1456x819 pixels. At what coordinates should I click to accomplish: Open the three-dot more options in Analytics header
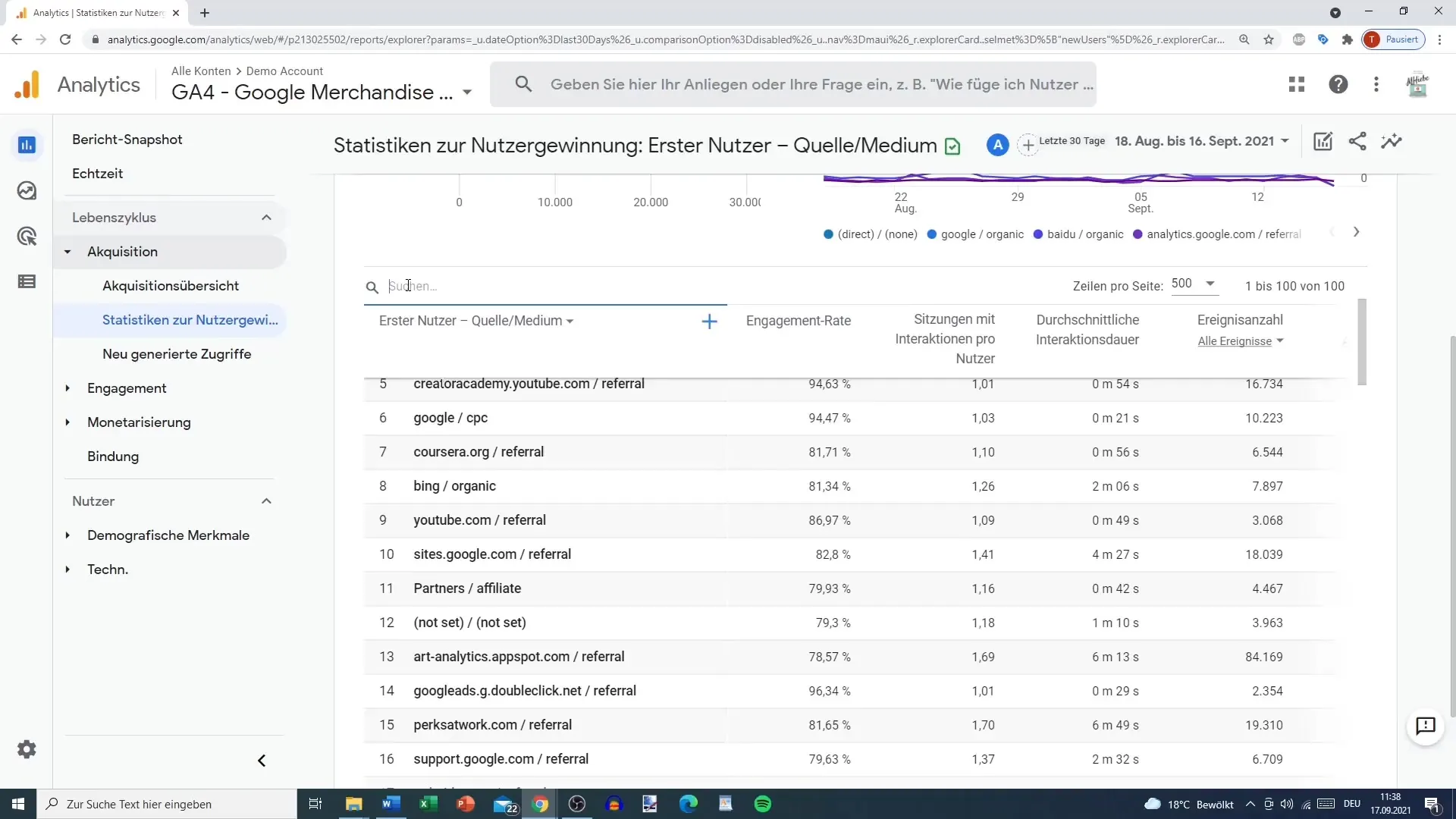1376,84
